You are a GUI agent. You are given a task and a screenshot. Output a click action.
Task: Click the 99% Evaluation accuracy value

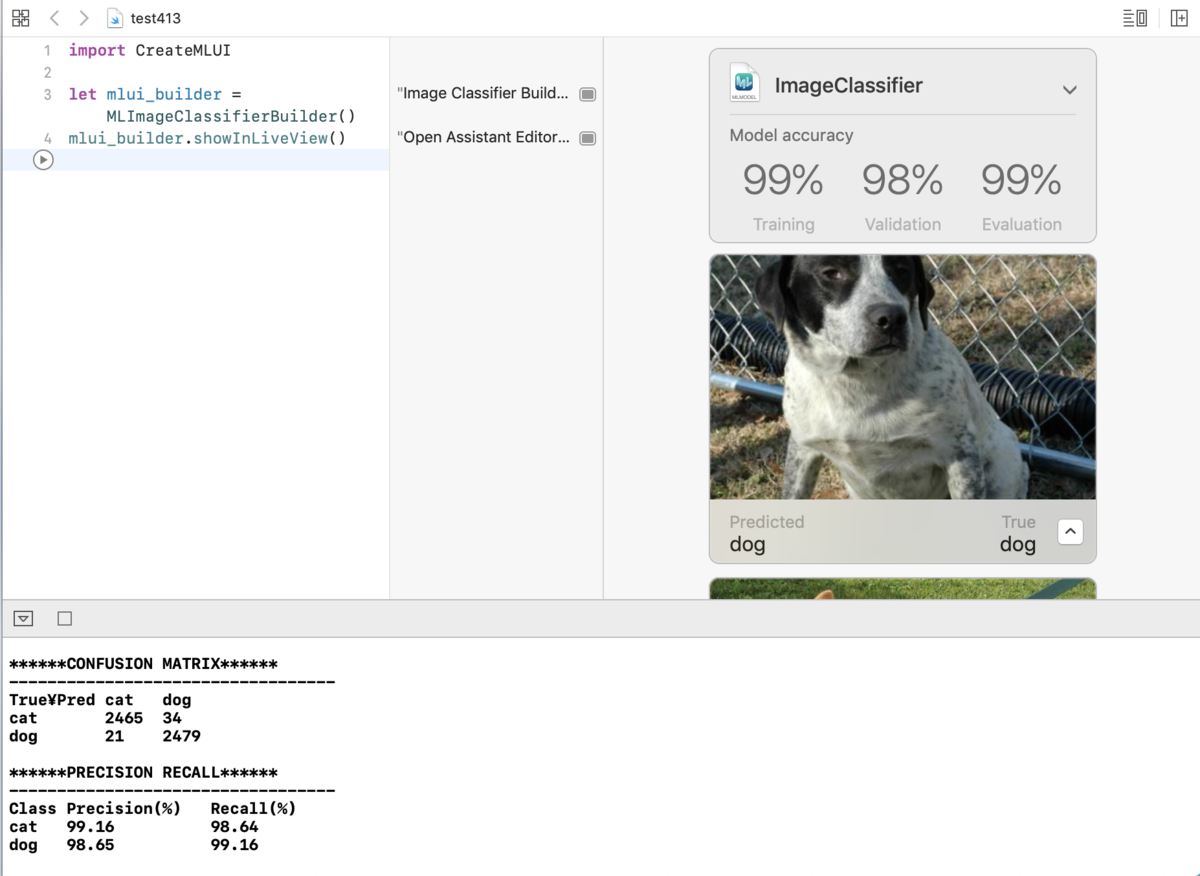(1021, 180)
